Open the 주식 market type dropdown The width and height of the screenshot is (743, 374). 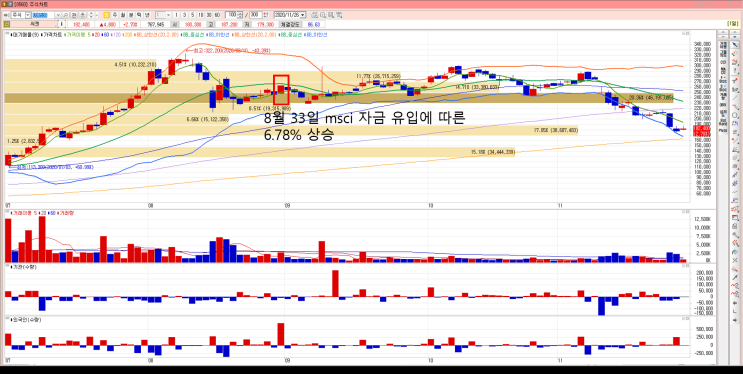coord(20,15)
